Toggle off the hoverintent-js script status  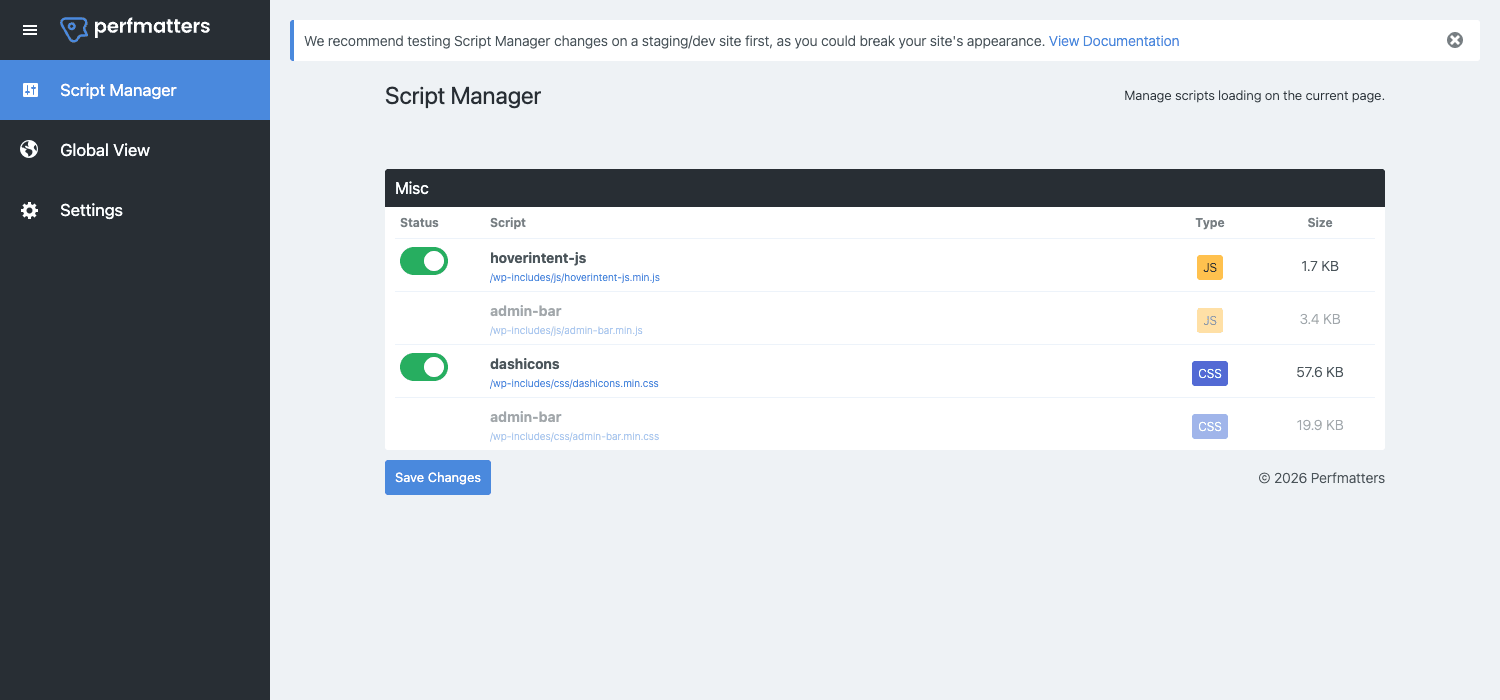424,261
